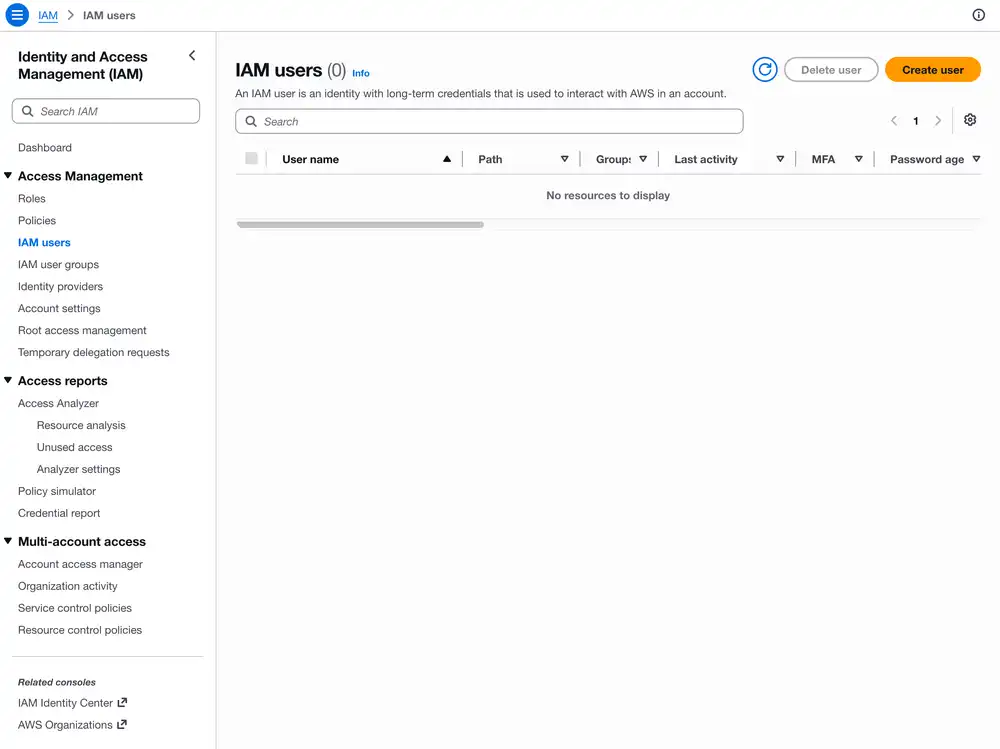
Task: Toggle the select-all users checkbox
Action: point(251,158)
